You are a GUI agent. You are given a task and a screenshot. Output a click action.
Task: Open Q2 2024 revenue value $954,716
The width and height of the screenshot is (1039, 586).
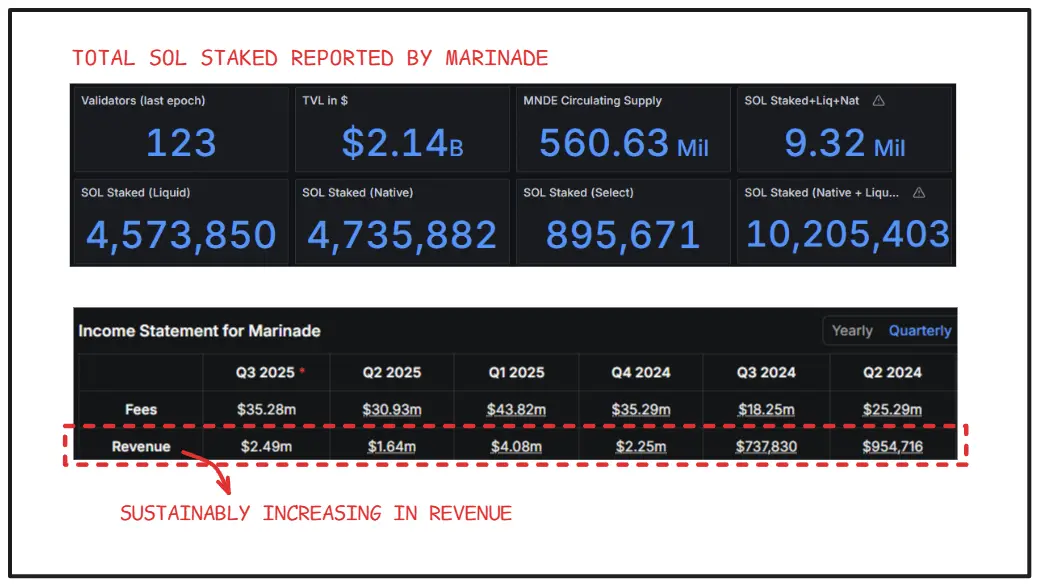(x=892, y=447)
